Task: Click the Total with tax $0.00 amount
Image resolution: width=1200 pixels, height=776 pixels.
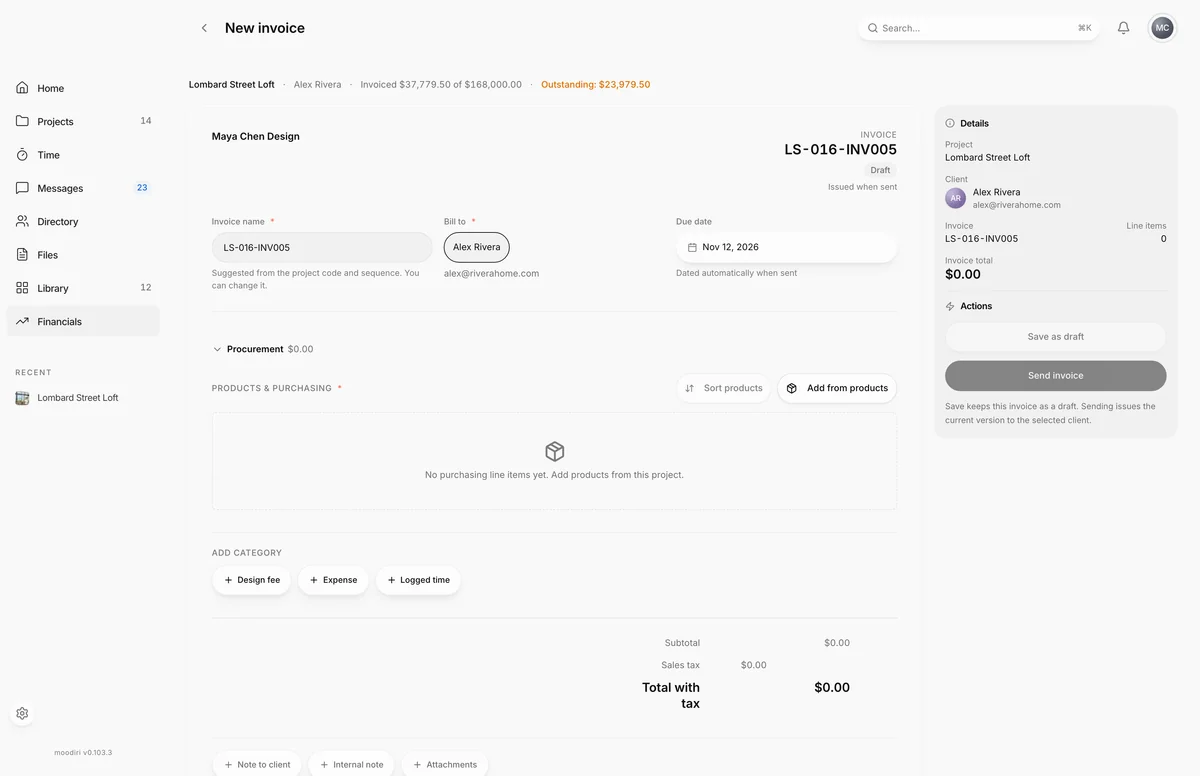Action: coord(832,688)
